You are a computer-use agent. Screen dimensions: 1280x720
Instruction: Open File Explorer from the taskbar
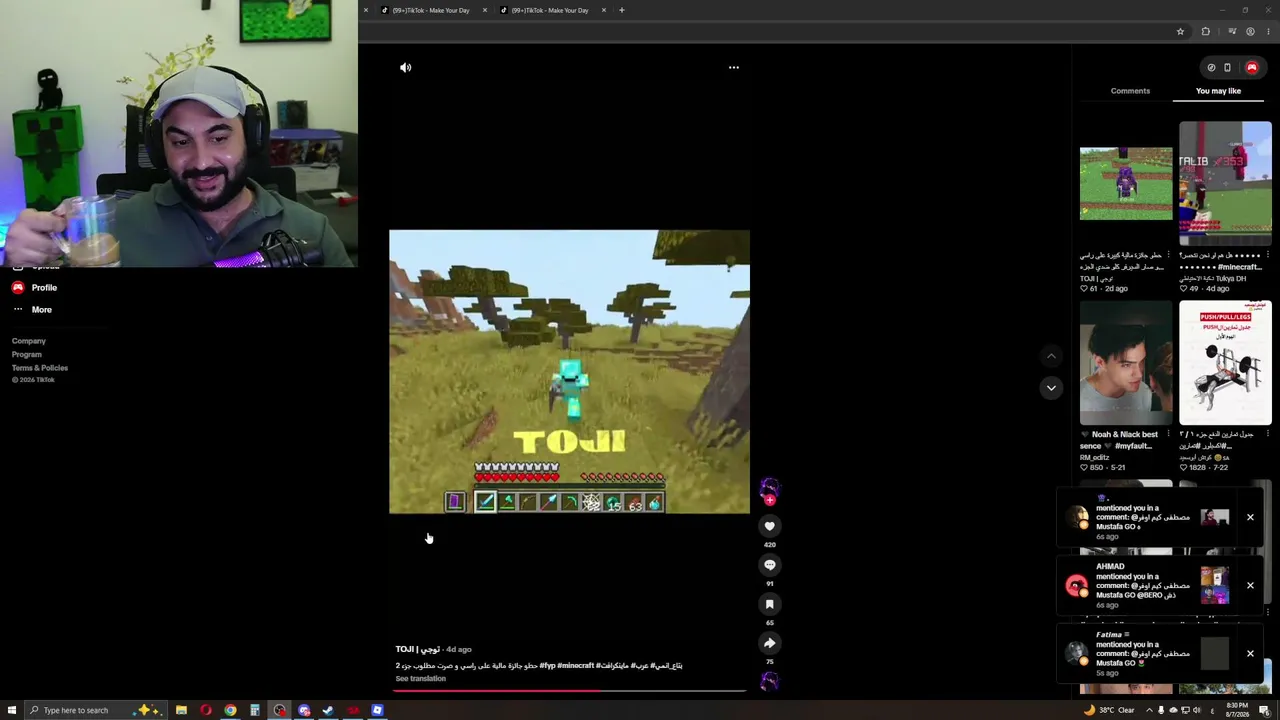[x=181, y=711]
